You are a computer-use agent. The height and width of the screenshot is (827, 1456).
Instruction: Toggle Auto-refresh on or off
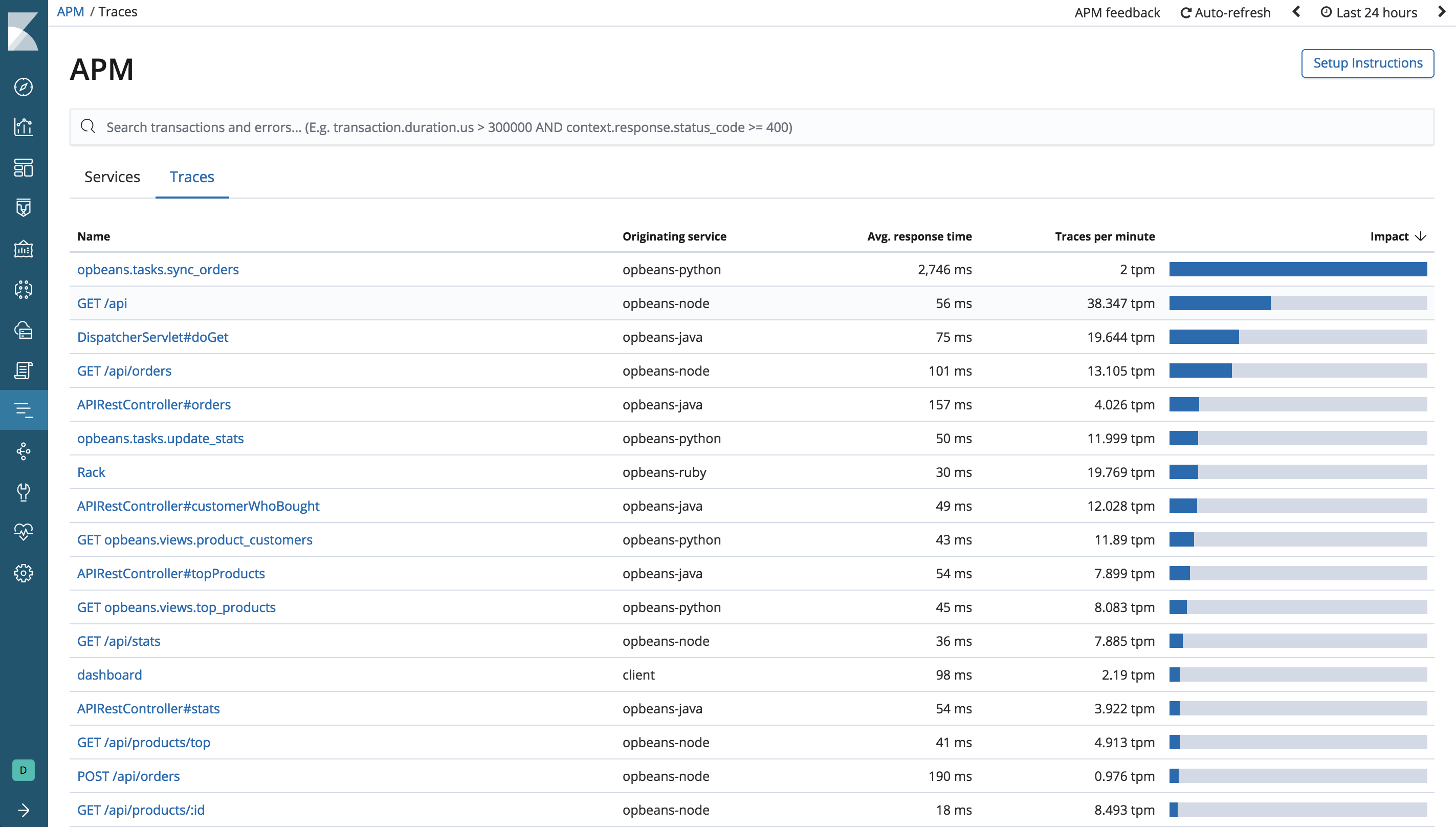(x=1223, y=12)
